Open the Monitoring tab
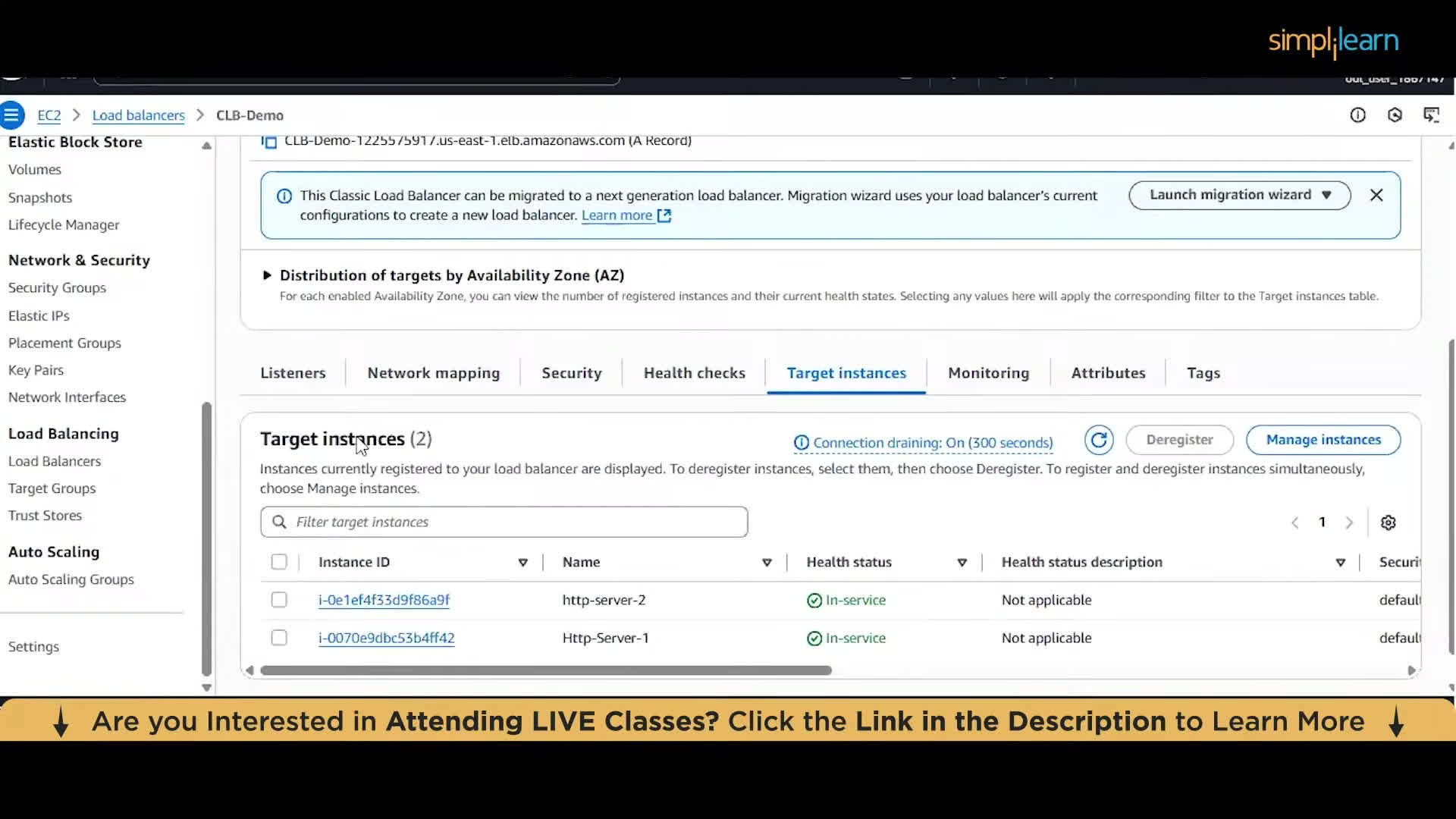 [989, 373]
